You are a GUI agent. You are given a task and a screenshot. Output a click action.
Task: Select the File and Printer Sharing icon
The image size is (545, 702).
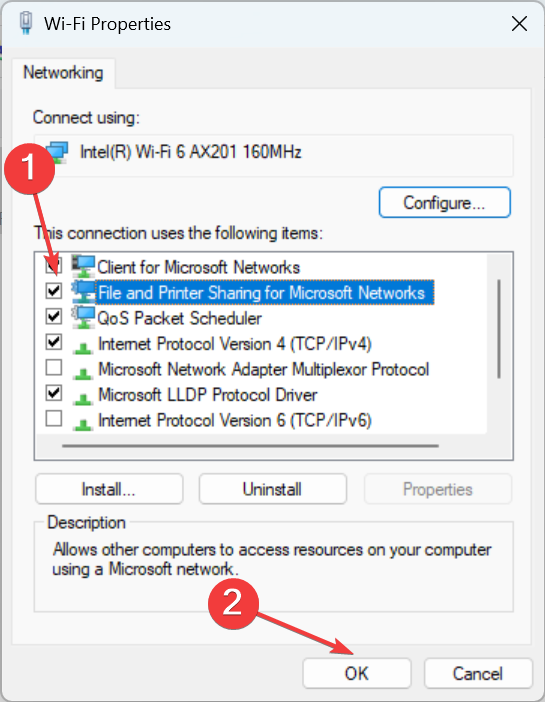click(x=83, y=292)
